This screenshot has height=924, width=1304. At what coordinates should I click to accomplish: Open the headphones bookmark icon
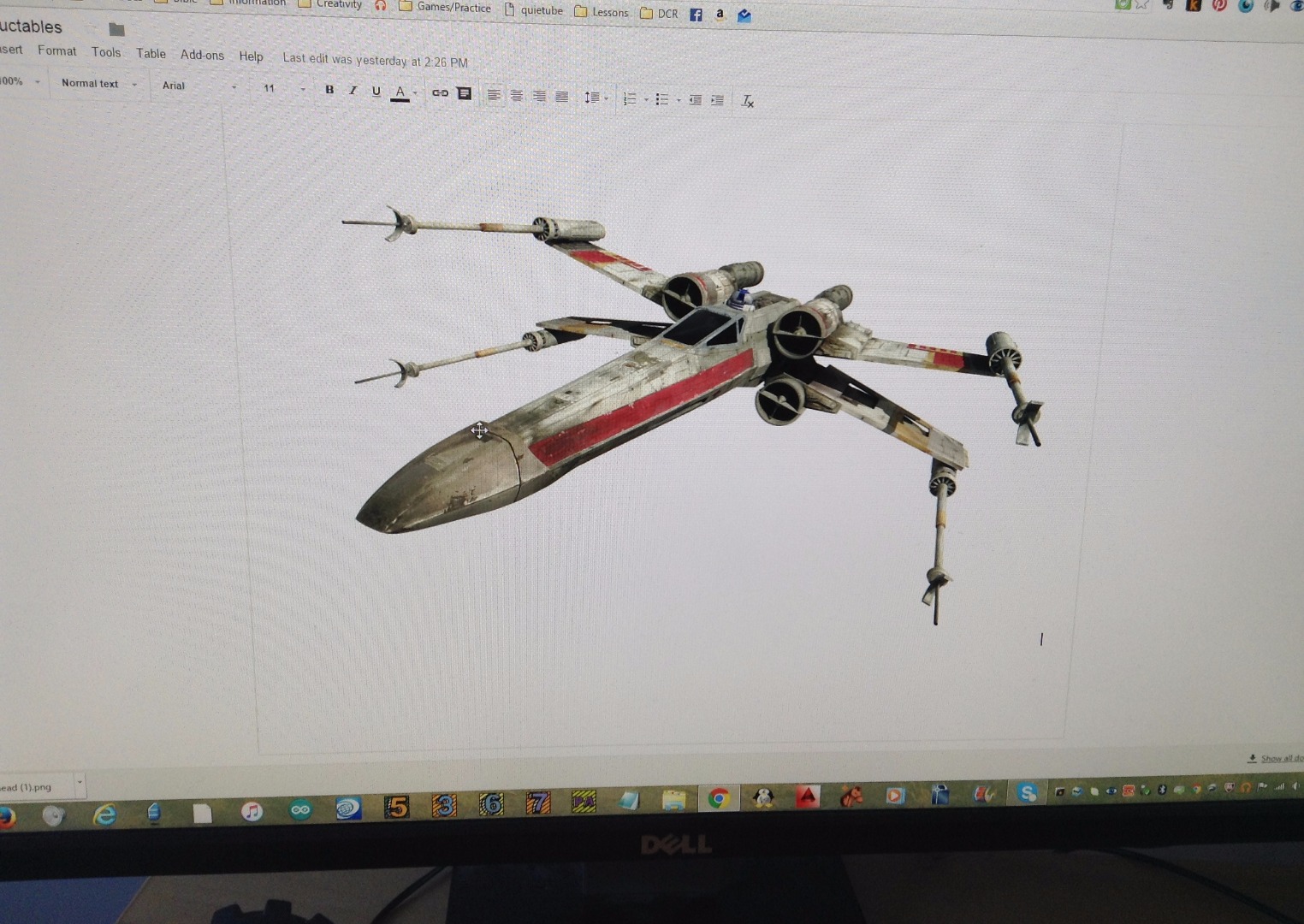(x=381, y=5)
